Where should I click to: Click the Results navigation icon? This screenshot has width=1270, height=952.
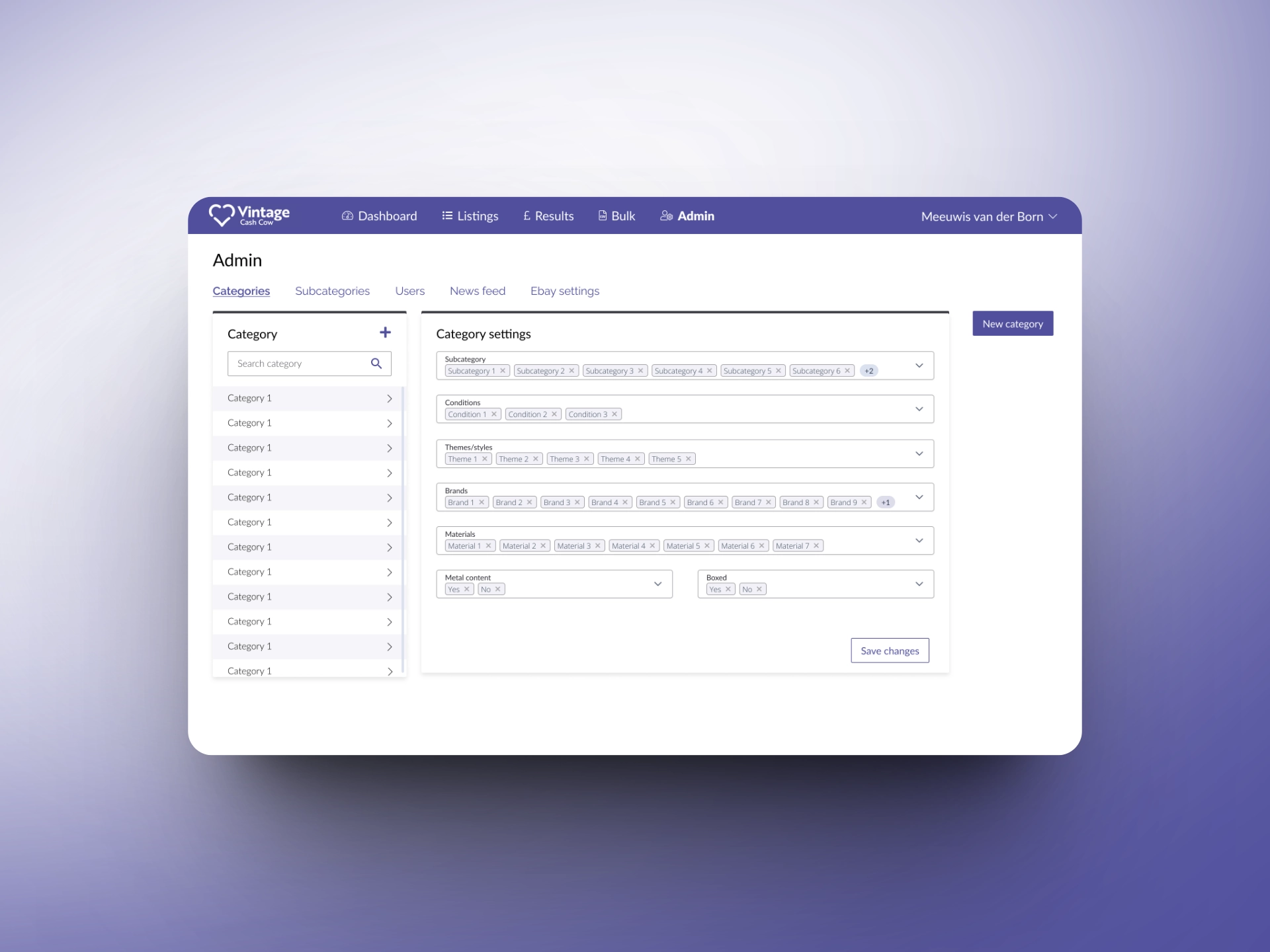(524, 216)
